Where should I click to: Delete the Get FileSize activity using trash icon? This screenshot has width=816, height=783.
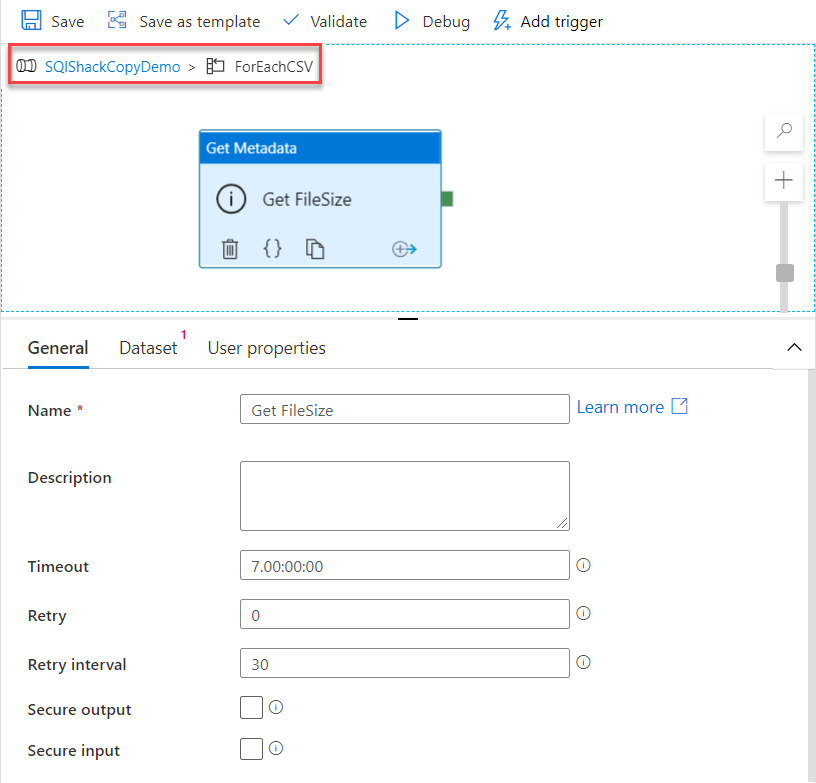tap(230, 248)
